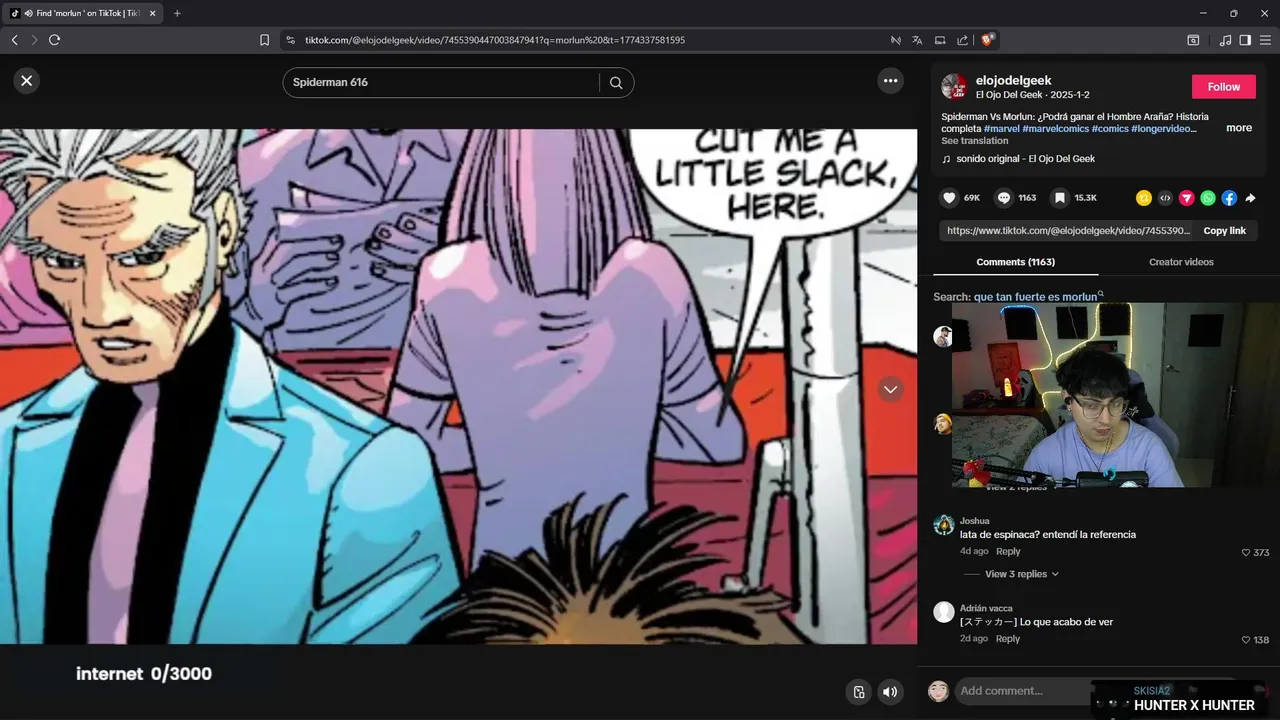This screenshot has width=1280, height=720.
Task: Click elojodelgeek profile avatar
Action: pyautogui.click(x=955, y=86)
